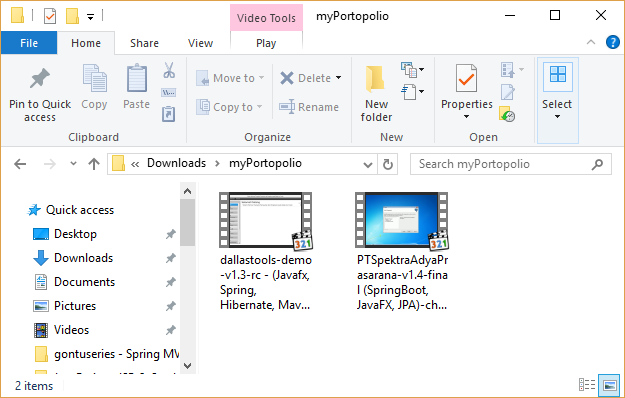625x398 pixels.
Task: Click the Move to button
Action: (x=230, y=78)
